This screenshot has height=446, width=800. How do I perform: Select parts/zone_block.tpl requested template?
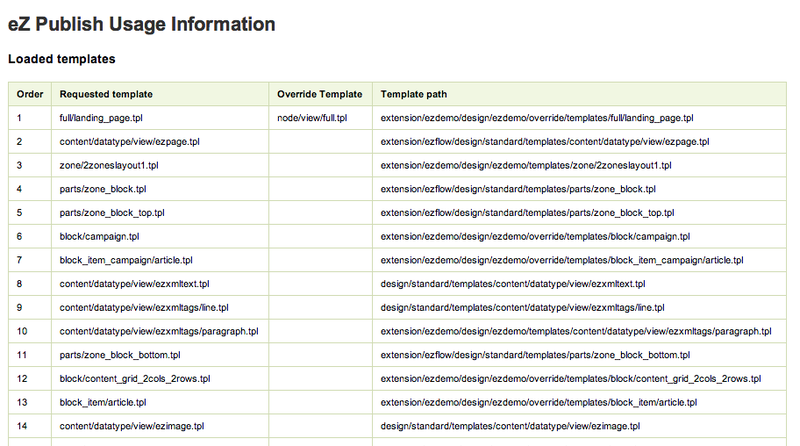coord(103,189)
